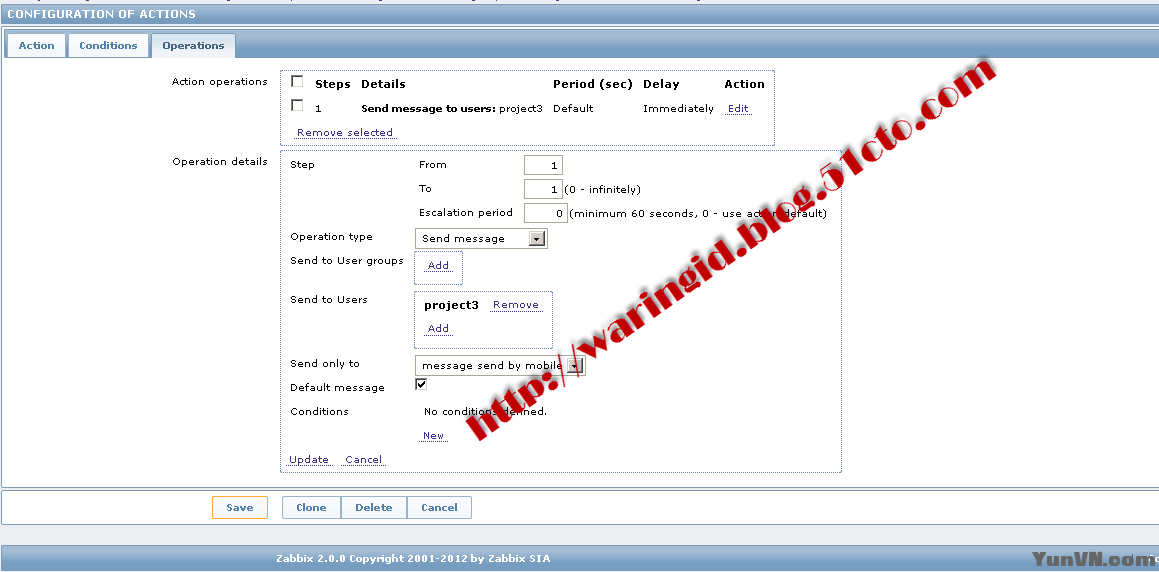
Task: Click 'Zabbix 2.0.0 Copyright 2001-2012 by Zabbix SIA'
Action: coord(412,559)
